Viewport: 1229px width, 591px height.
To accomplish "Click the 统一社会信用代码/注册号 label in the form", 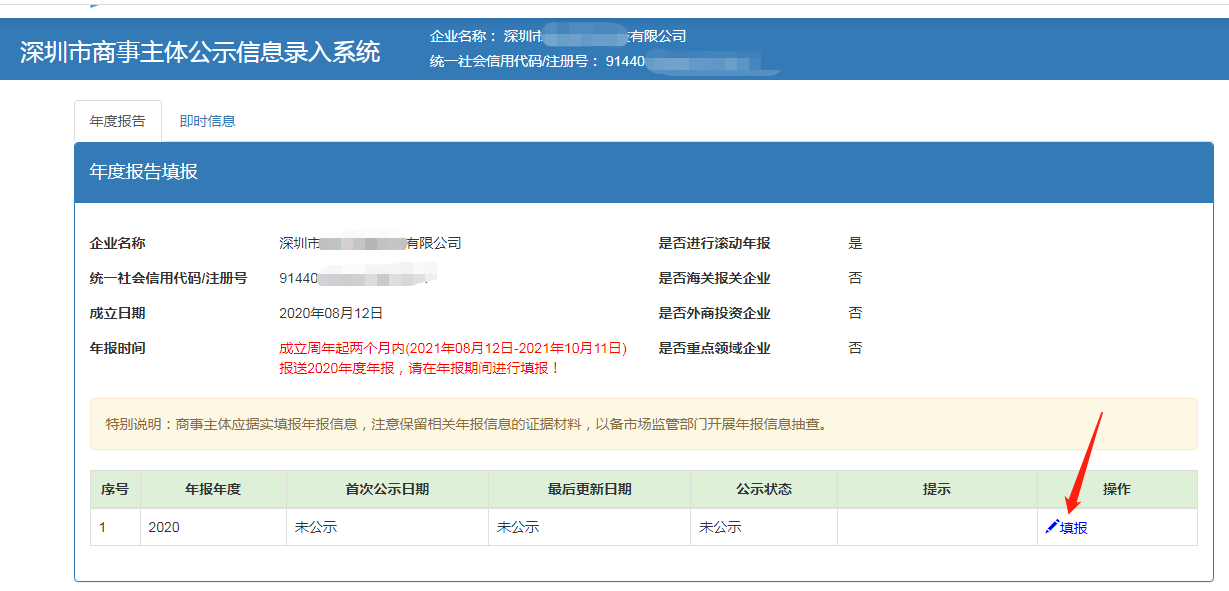I will (168, 278).
